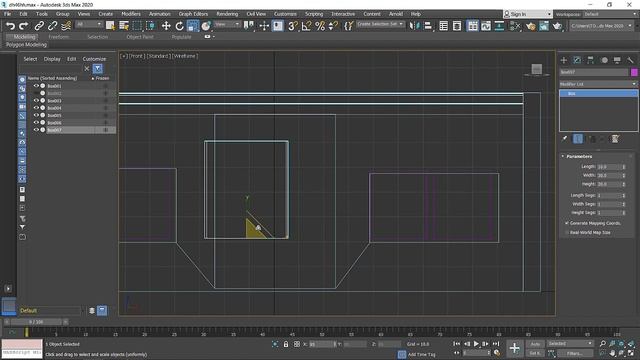This screenshot has height=360, width=640.
Task: Activate the Select and Move tool
Action: [x=166, y=26]
